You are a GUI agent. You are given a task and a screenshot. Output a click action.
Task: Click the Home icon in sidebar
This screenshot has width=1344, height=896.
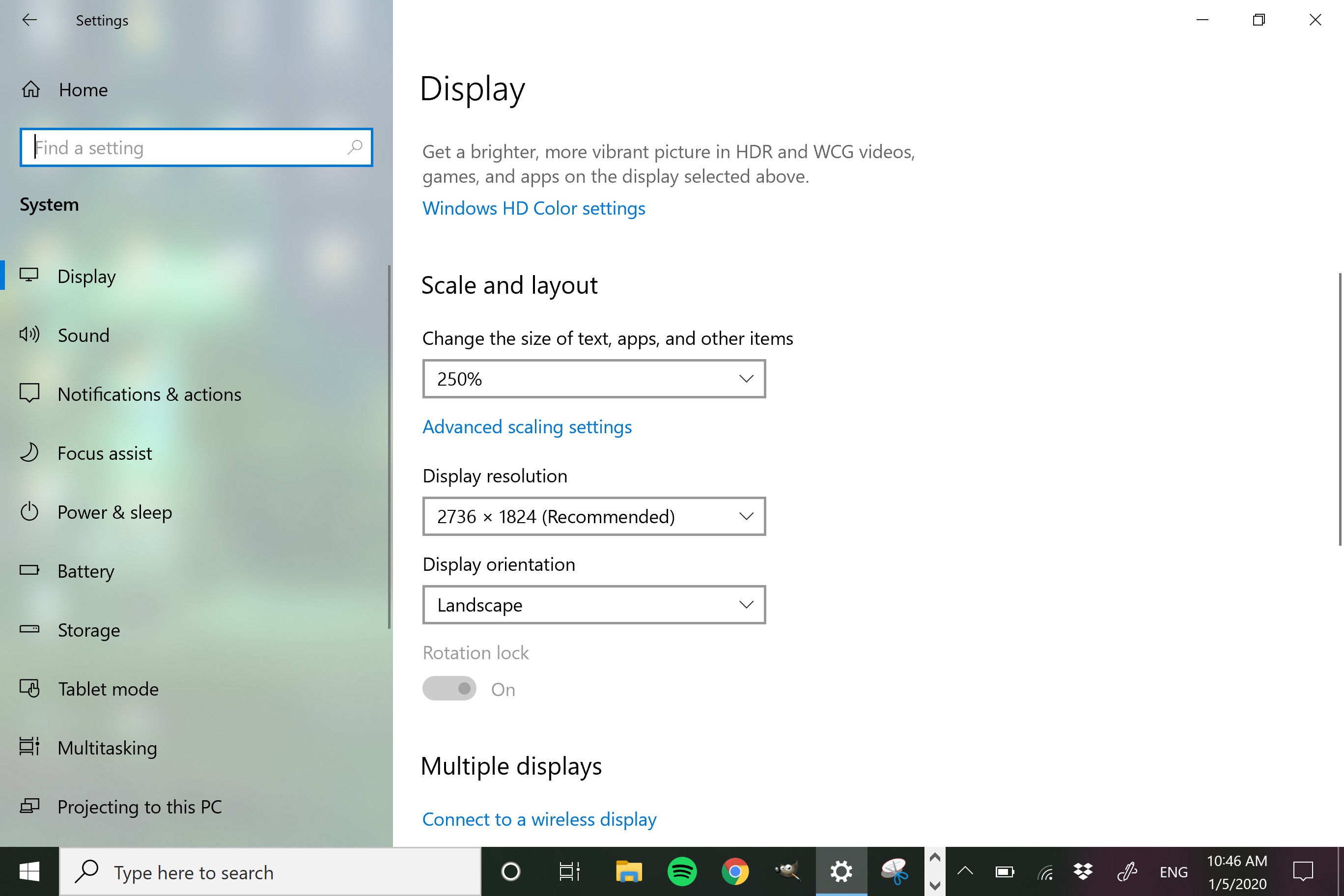pos(31,90)
